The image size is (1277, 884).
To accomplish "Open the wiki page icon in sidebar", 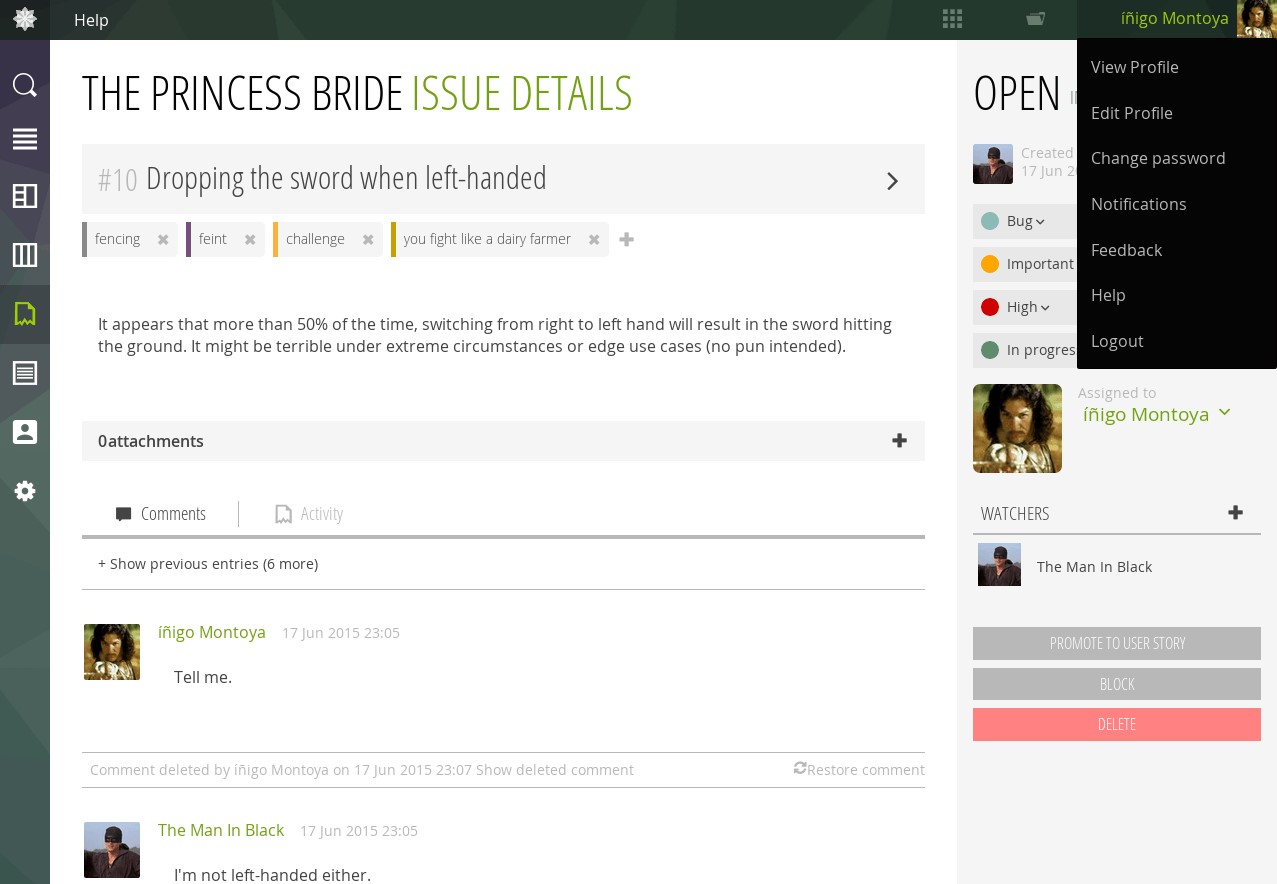I will point(25,373).
